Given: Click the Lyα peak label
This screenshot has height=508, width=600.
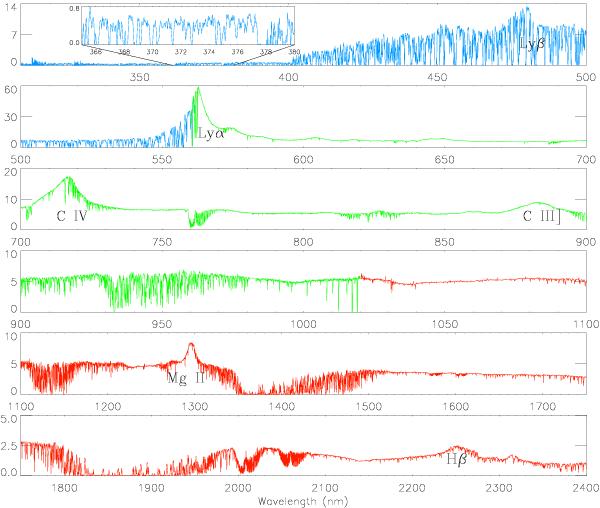Looking at the screenshot, I should pyautogui.click(x=211, y=133).
